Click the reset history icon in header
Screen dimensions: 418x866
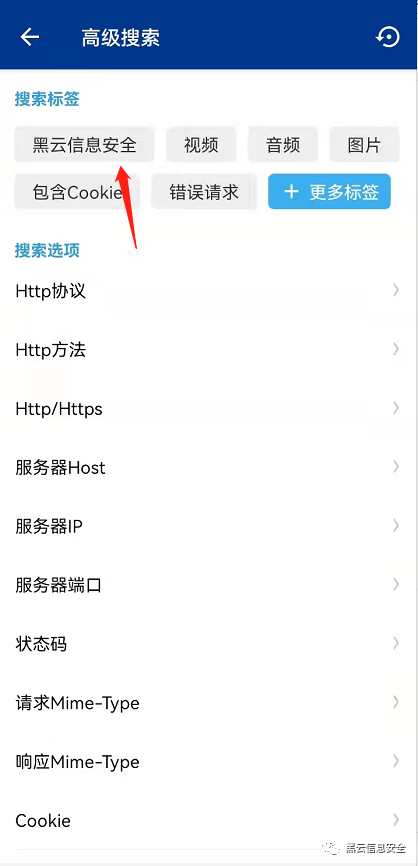(x=388, y=37)
